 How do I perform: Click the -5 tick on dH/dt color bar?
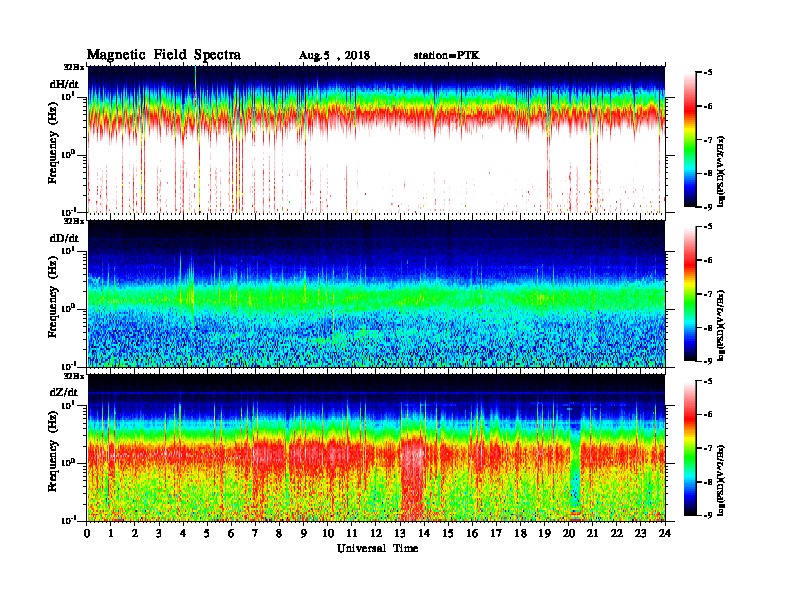[708, 73]
